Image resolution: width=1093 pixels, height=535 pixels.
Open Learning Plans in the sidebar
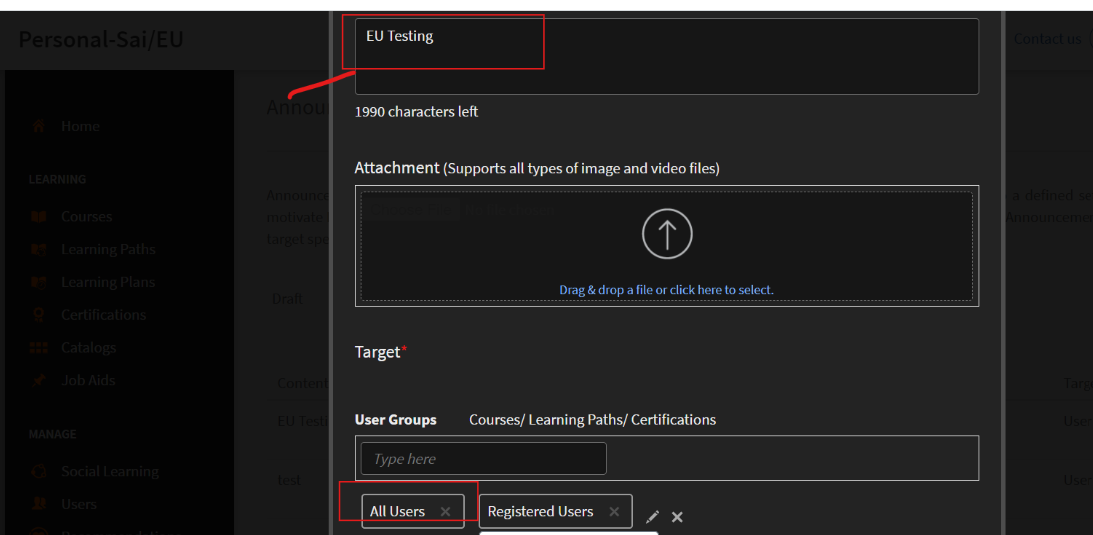click(108, 282)
